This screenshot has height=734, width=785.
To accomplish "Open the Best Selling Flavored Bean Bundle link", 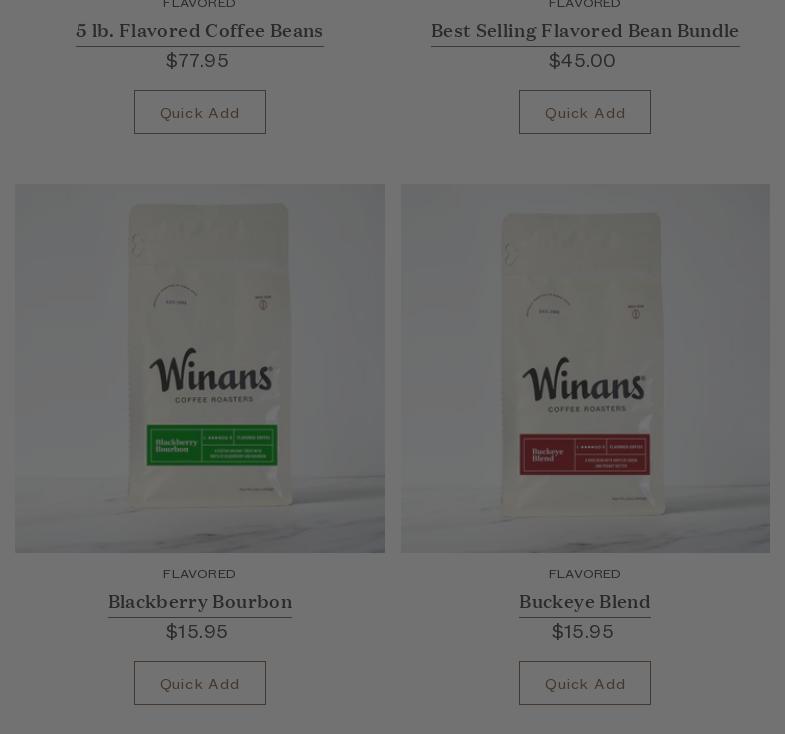I will (x=585, y=31).
